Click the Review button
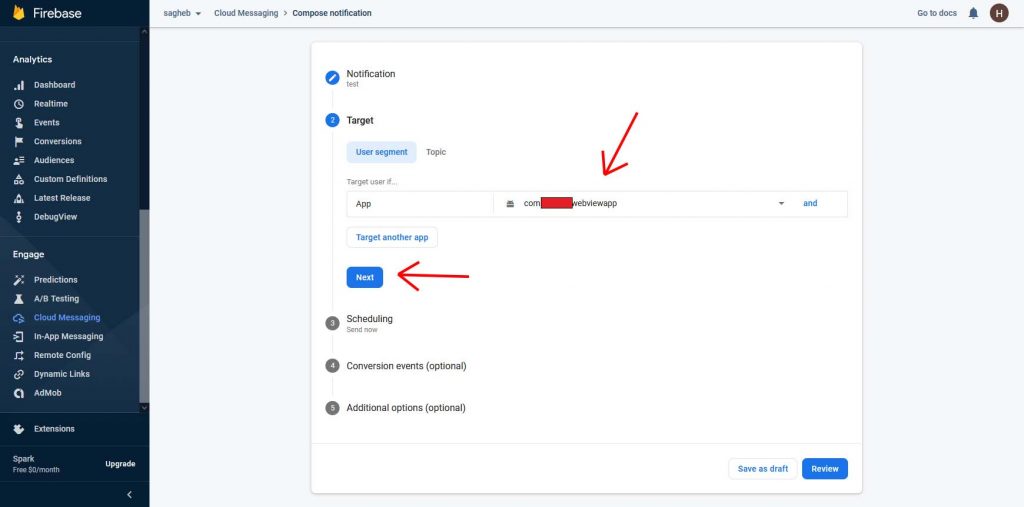This screenshot has height=507, width=1024. click(825, 469)
